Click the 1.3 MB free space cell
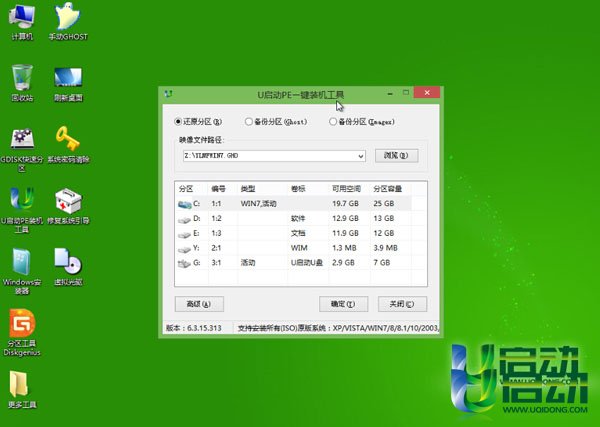This screenshot has width=600, height=427. pos(344,248)
